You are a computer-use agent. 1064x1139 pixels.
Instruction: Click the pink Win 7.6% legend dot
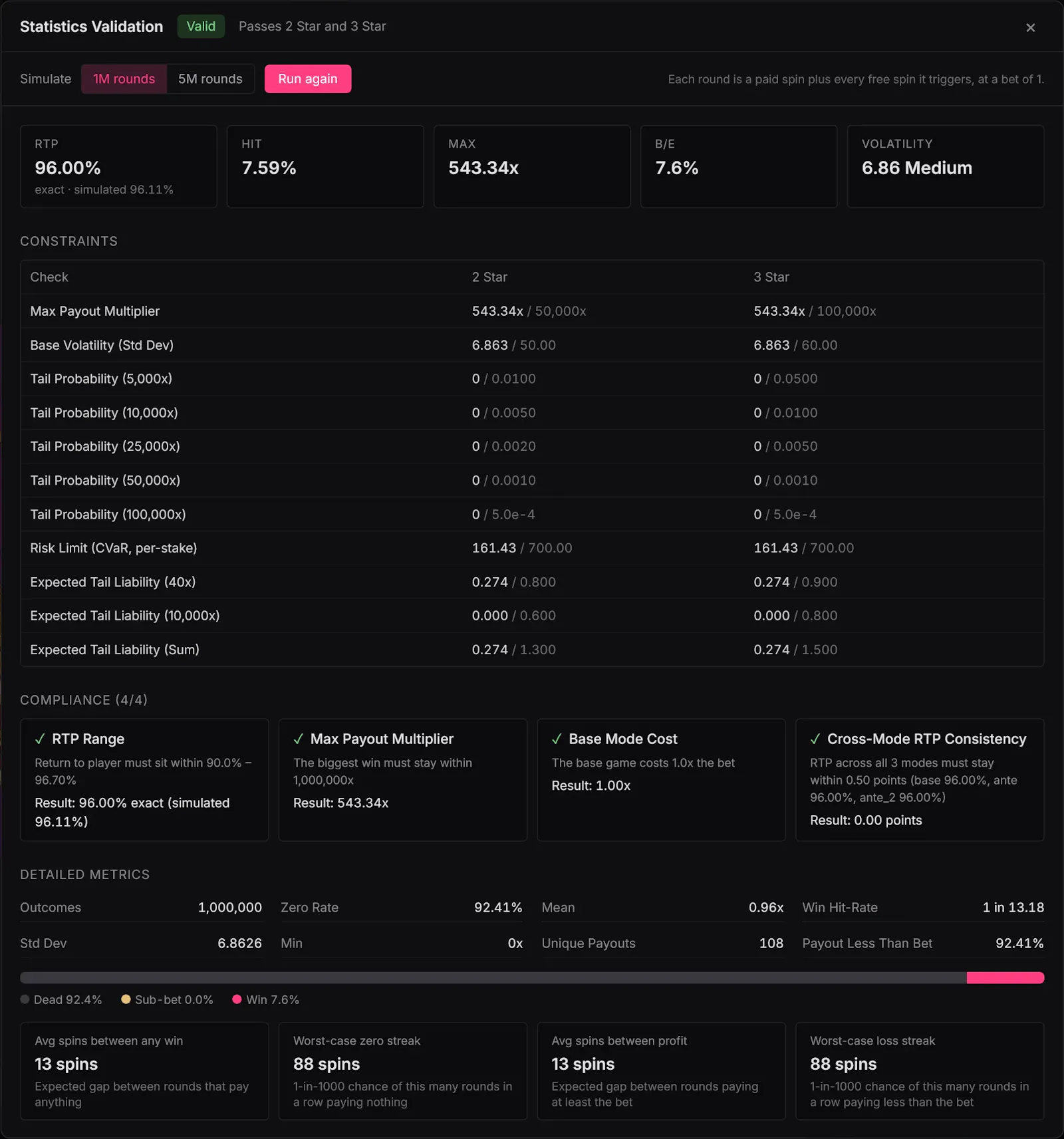237,999
